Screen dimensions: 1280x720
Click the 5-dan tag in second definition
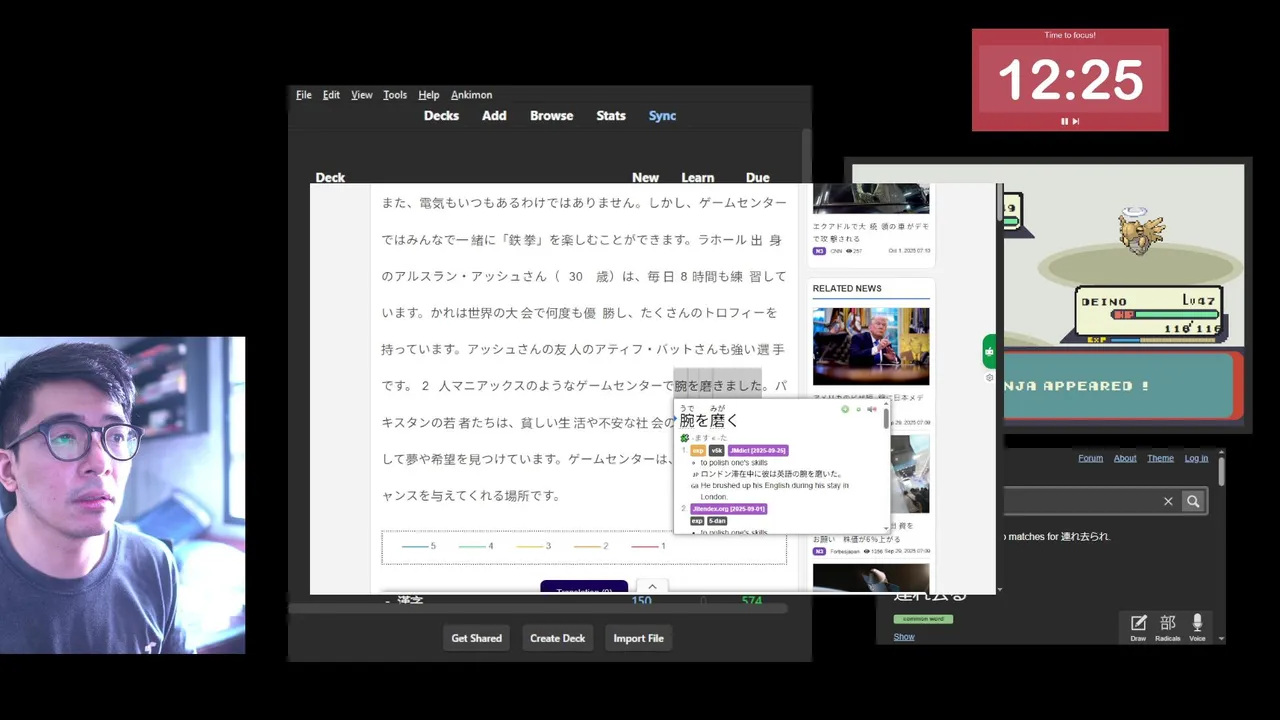[x=717, y=521]
